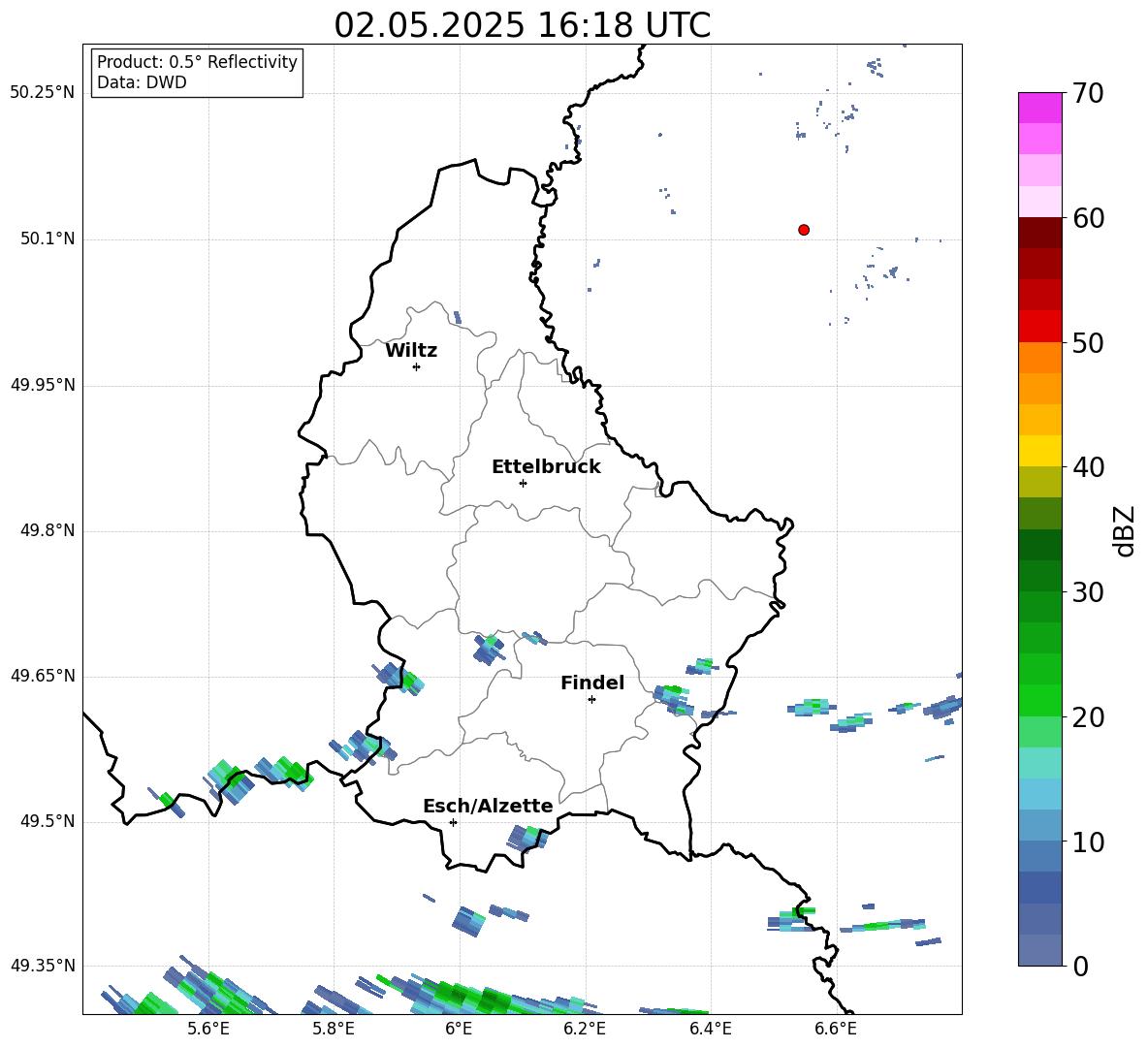Click the dark green colorbar segment near 30
This screenshot has width=1148, height=1048.
(1039, 575)
